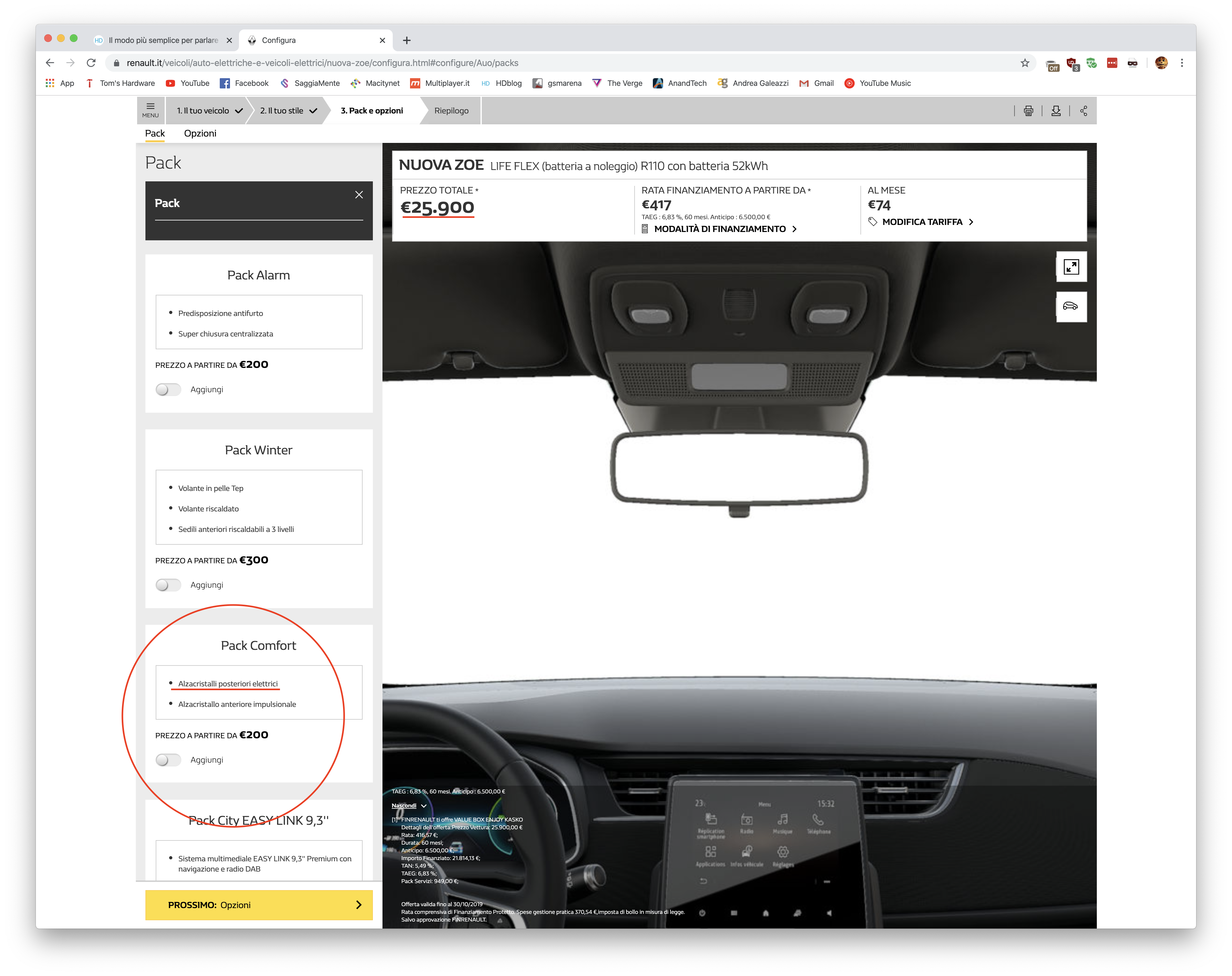This screenshot has height=976, width=1232.
Task: Toggle Aggiungi switch for Pack Winter
Action: [x=168, y=585]
